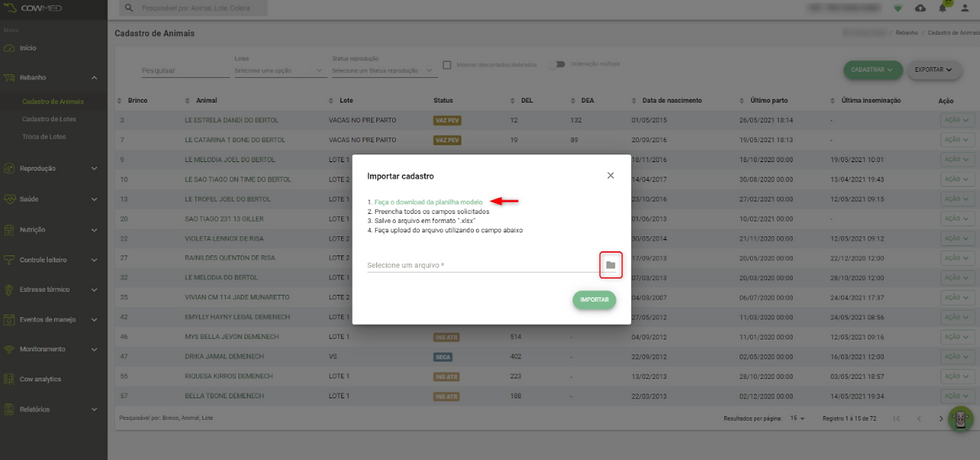Open the Lotes dropdown

(281, 71)
